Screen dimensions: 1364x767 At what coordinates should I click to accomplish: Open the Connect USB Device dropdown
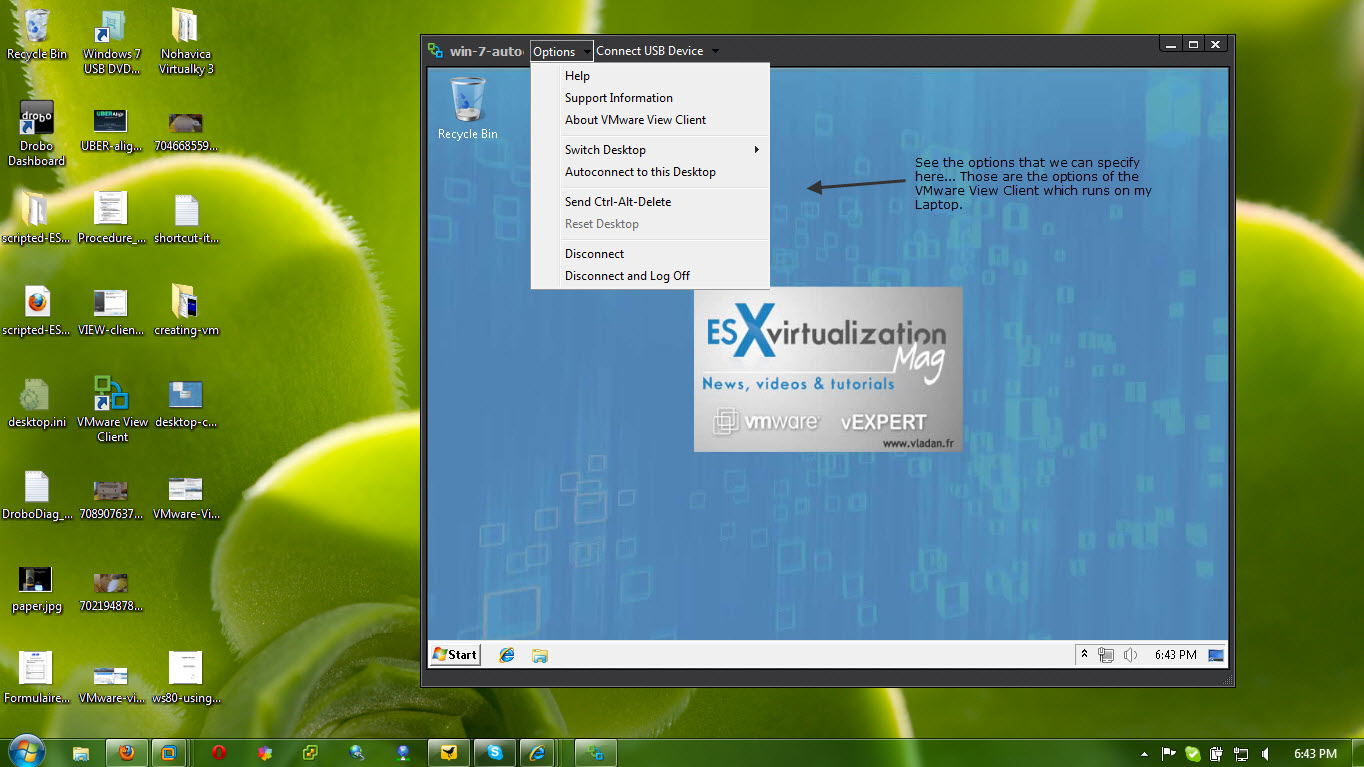(657, 52)
